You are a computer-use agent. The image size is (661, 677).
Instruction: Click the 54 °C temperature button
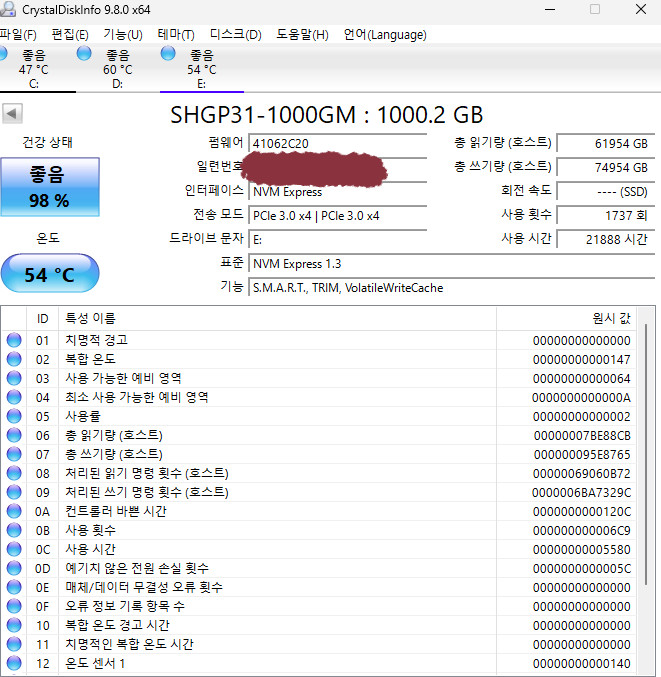point(50,273)
